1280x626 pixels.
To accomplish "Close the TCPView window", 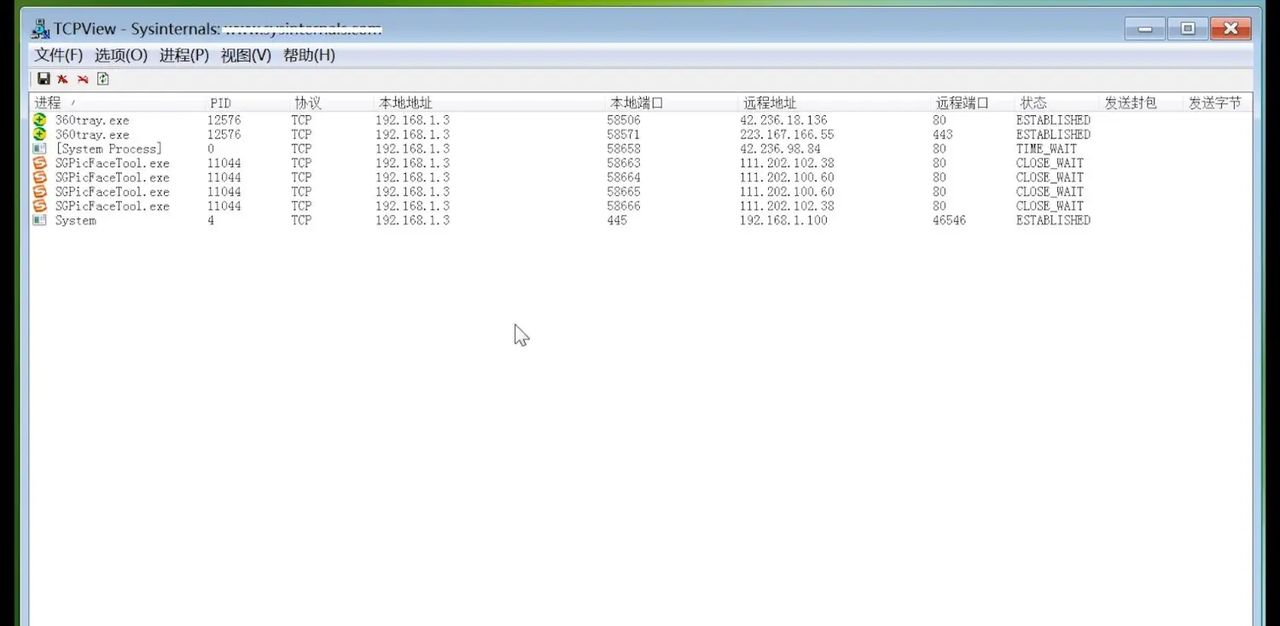I will pyautogui.click(x=1231, y=29).
